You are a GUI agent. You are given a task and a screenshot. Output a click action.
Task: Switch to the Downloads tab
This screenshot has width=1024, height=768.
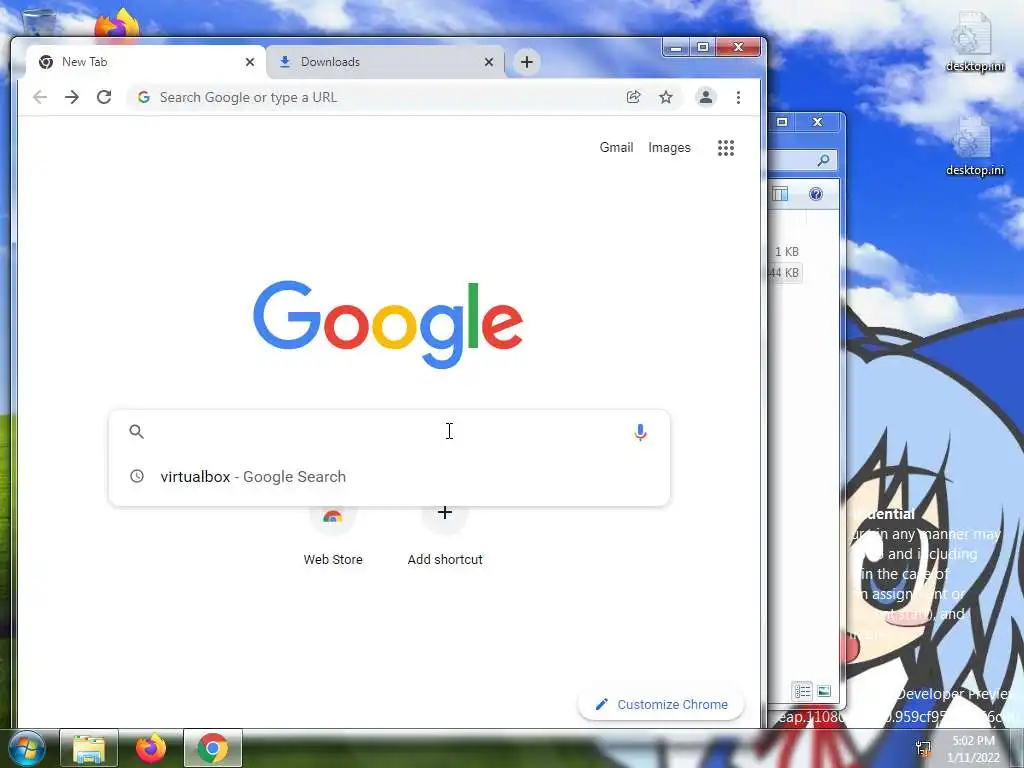385,62
